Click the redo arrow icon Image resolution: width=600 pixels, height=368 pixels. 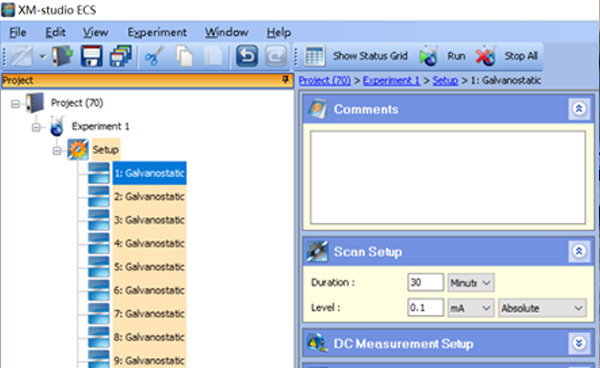tap(276, 56)
